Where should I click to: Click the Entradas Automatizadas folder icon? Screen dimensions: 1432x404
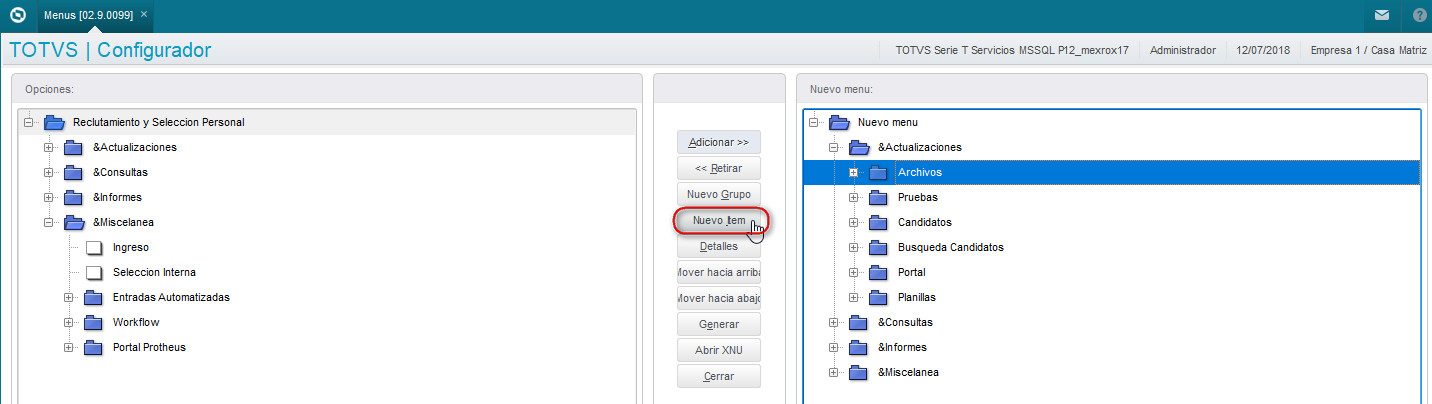(x=94, y=297)
